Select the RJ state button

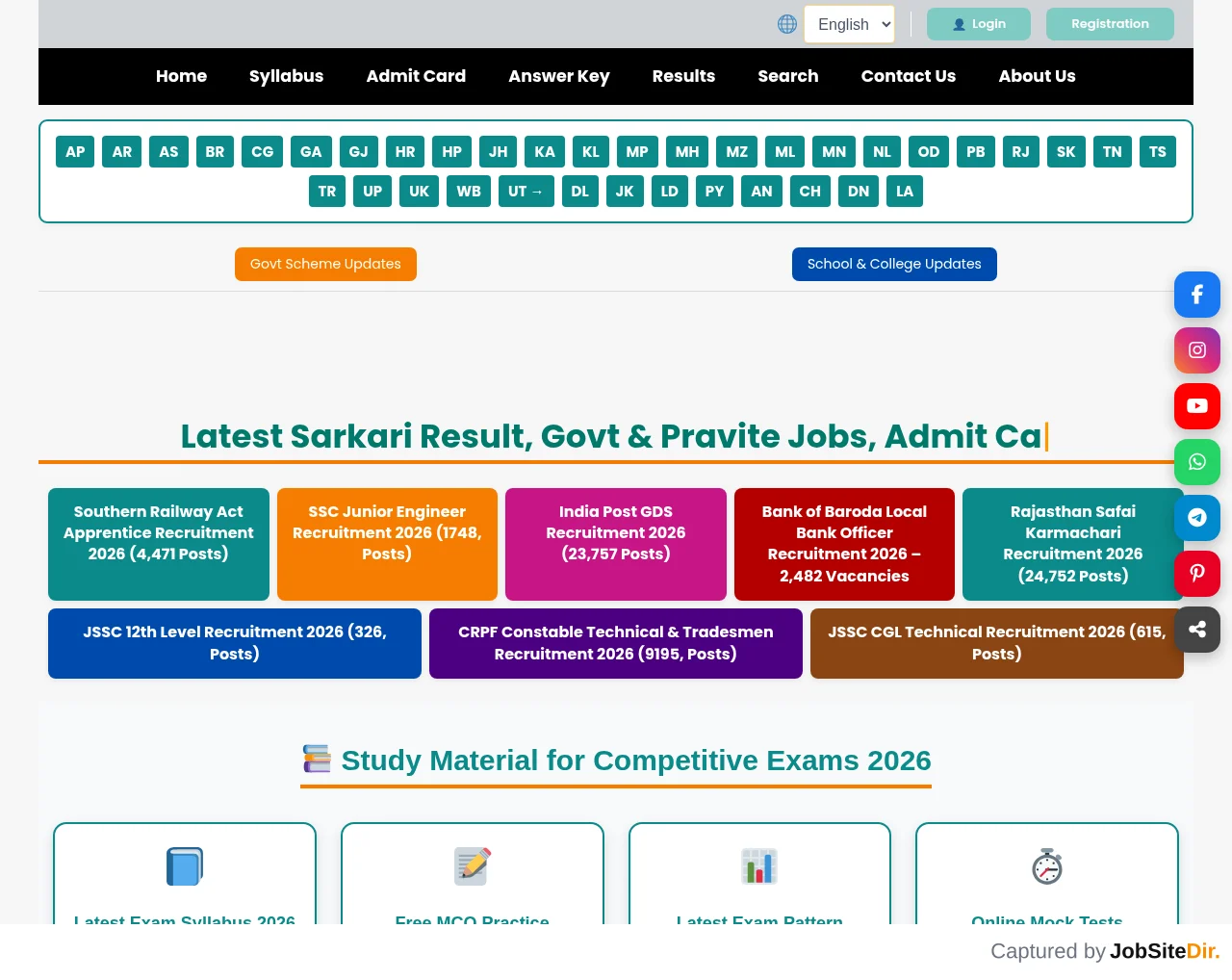[1021, 151]
